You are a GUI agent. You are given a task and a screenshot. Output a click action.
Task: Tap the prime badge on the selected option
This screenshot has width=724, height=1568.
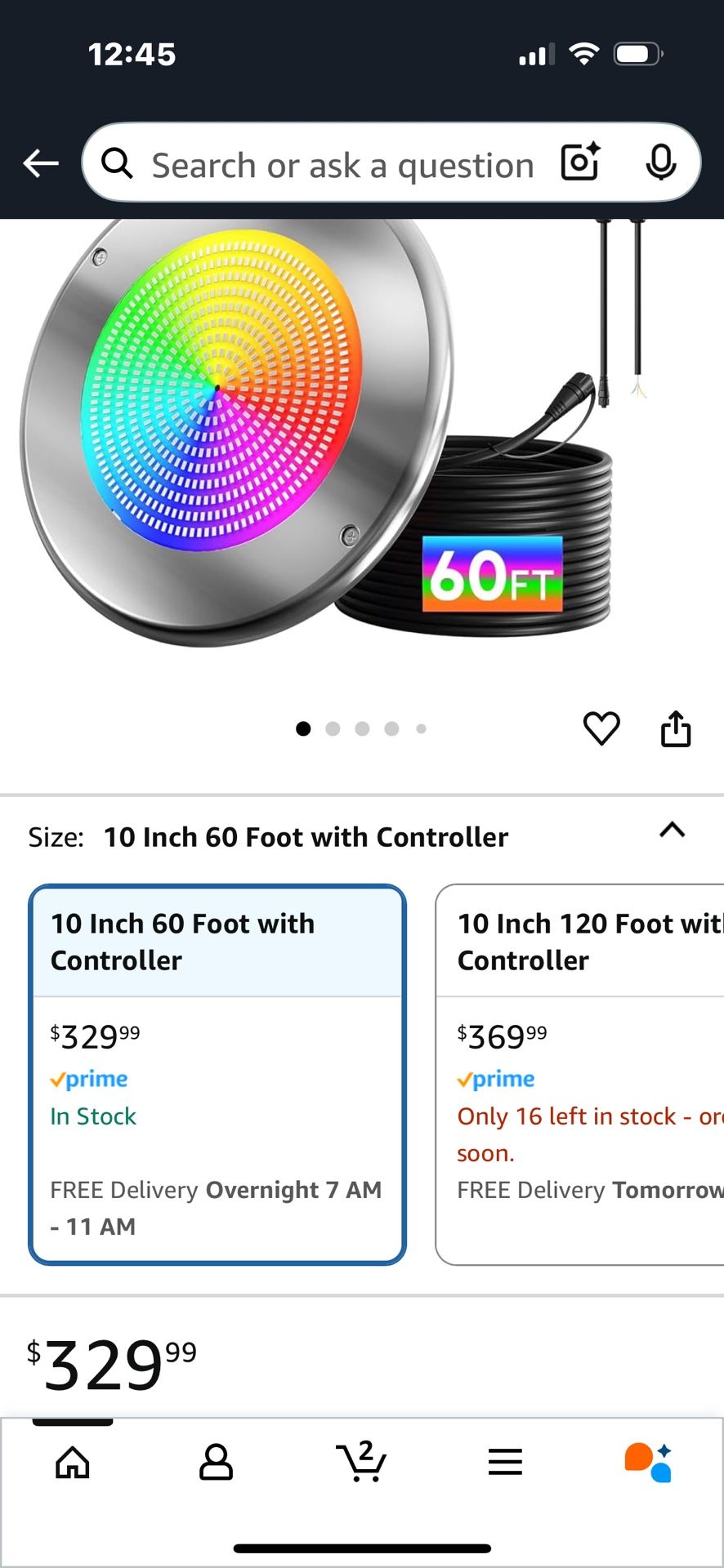[x=90, y=1078]
